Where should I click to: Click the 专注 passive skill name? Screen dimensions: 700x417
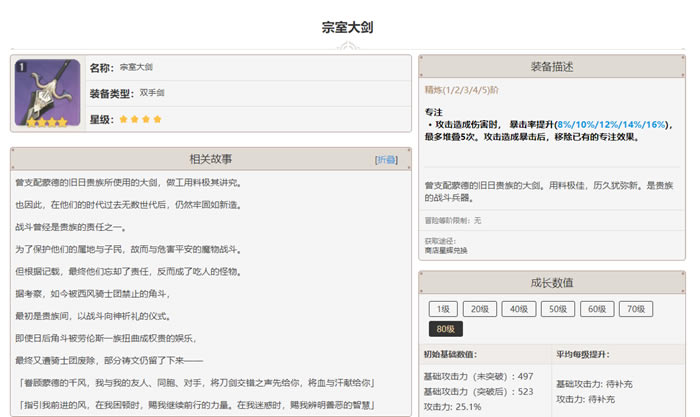(x=434, y=113)
